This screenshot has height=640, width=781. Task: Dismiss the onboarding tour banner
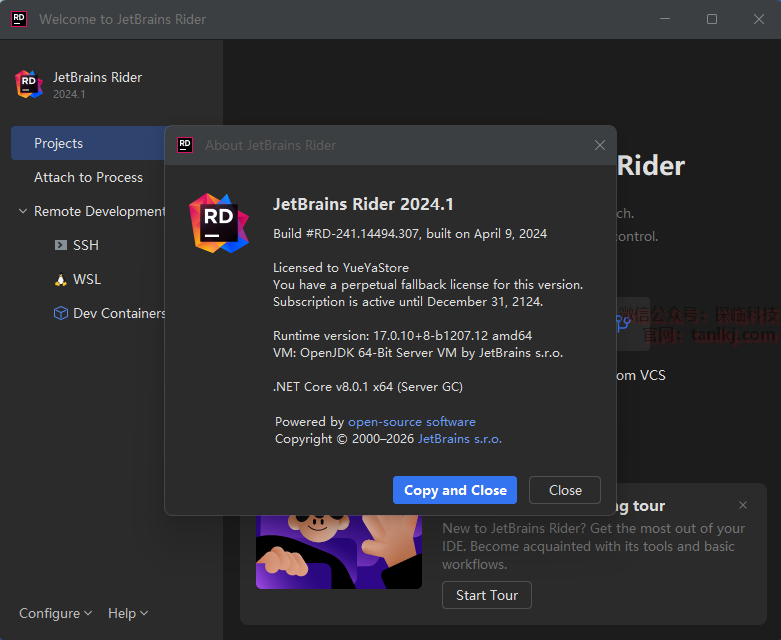tap(743, 506)
